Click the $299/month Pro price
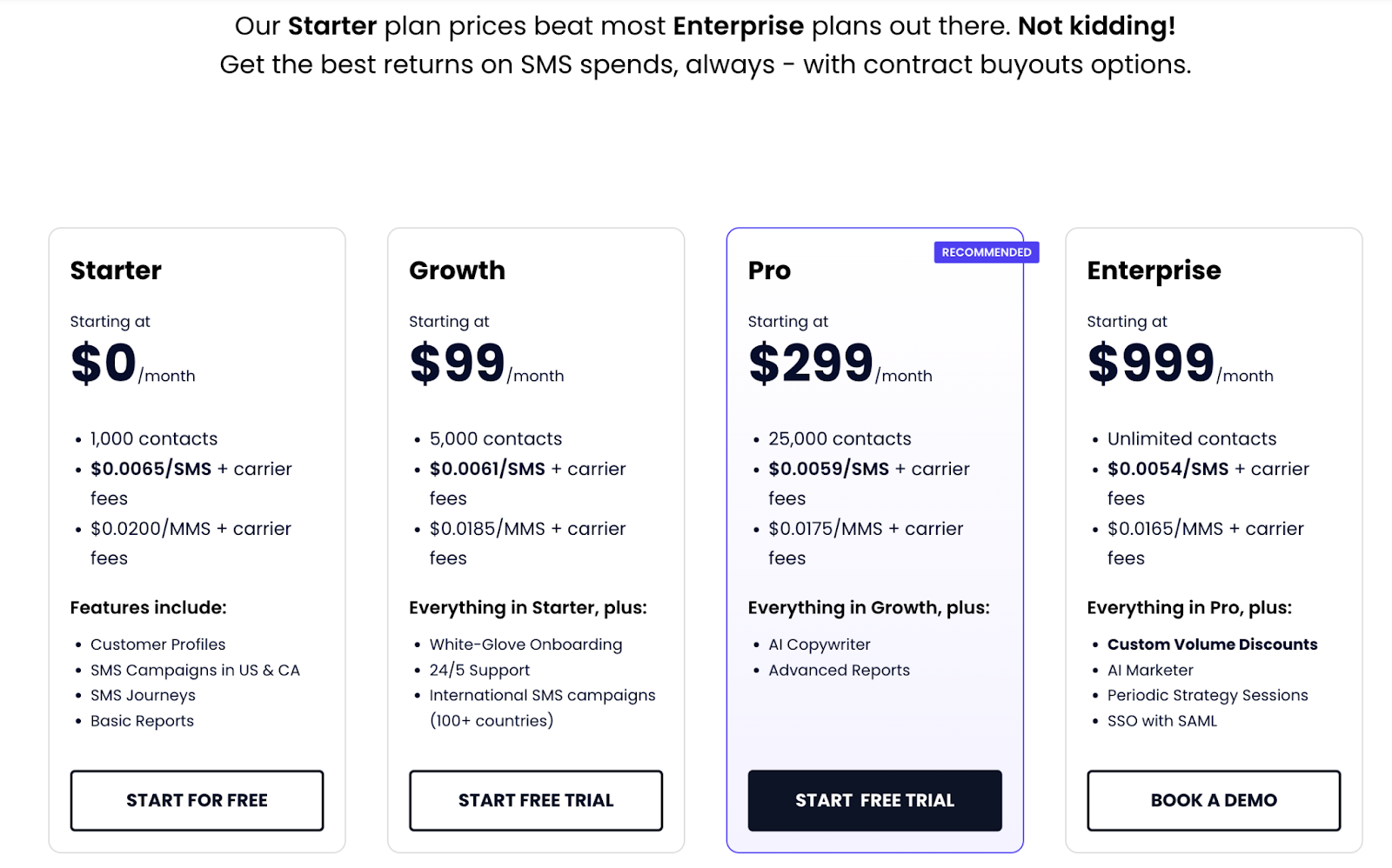This screenshot has height=868, width=1392. tap(839, 364)
